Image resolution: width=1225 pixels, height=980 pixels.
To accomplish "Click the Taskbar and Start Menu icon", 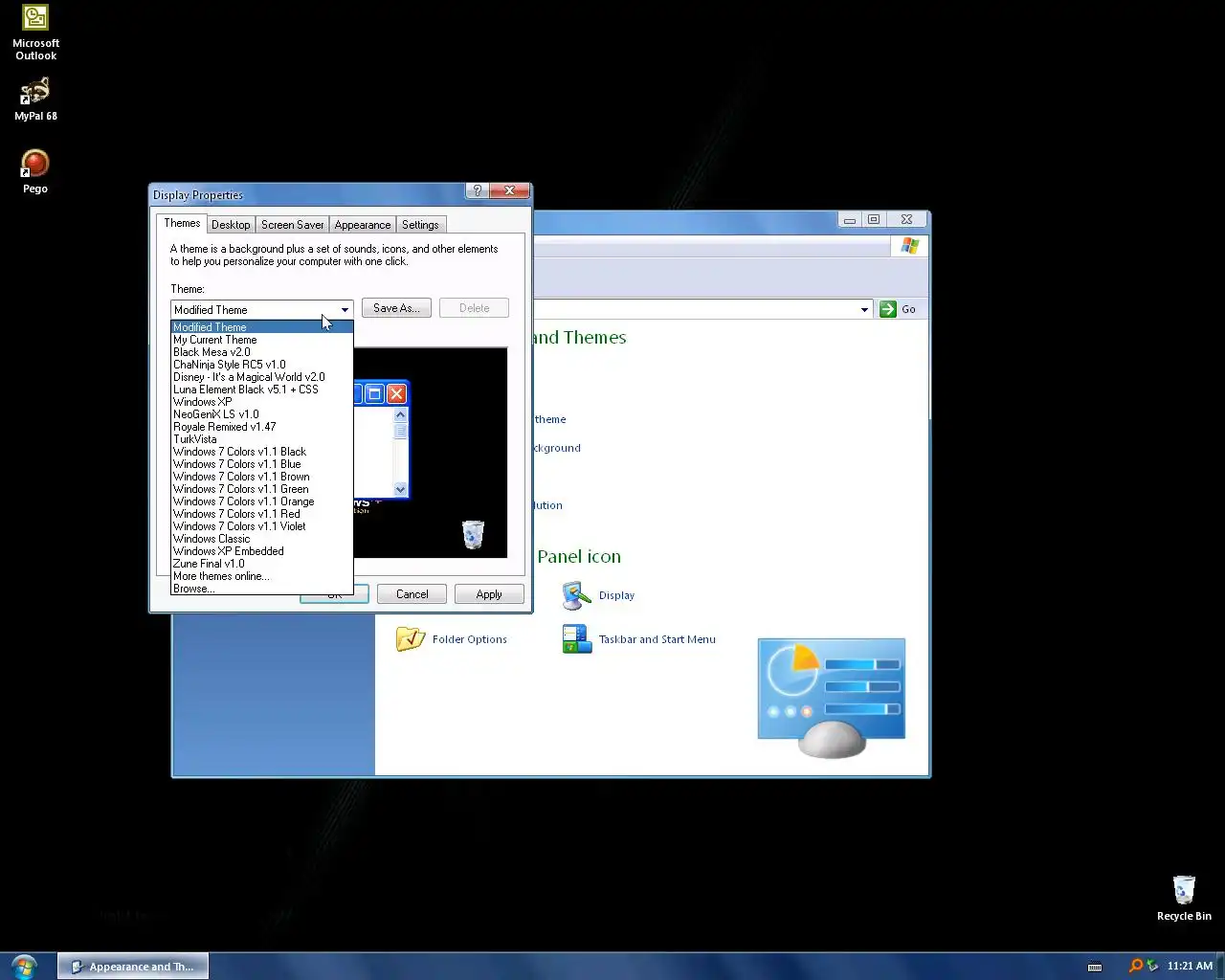I will tap(577, 638).
